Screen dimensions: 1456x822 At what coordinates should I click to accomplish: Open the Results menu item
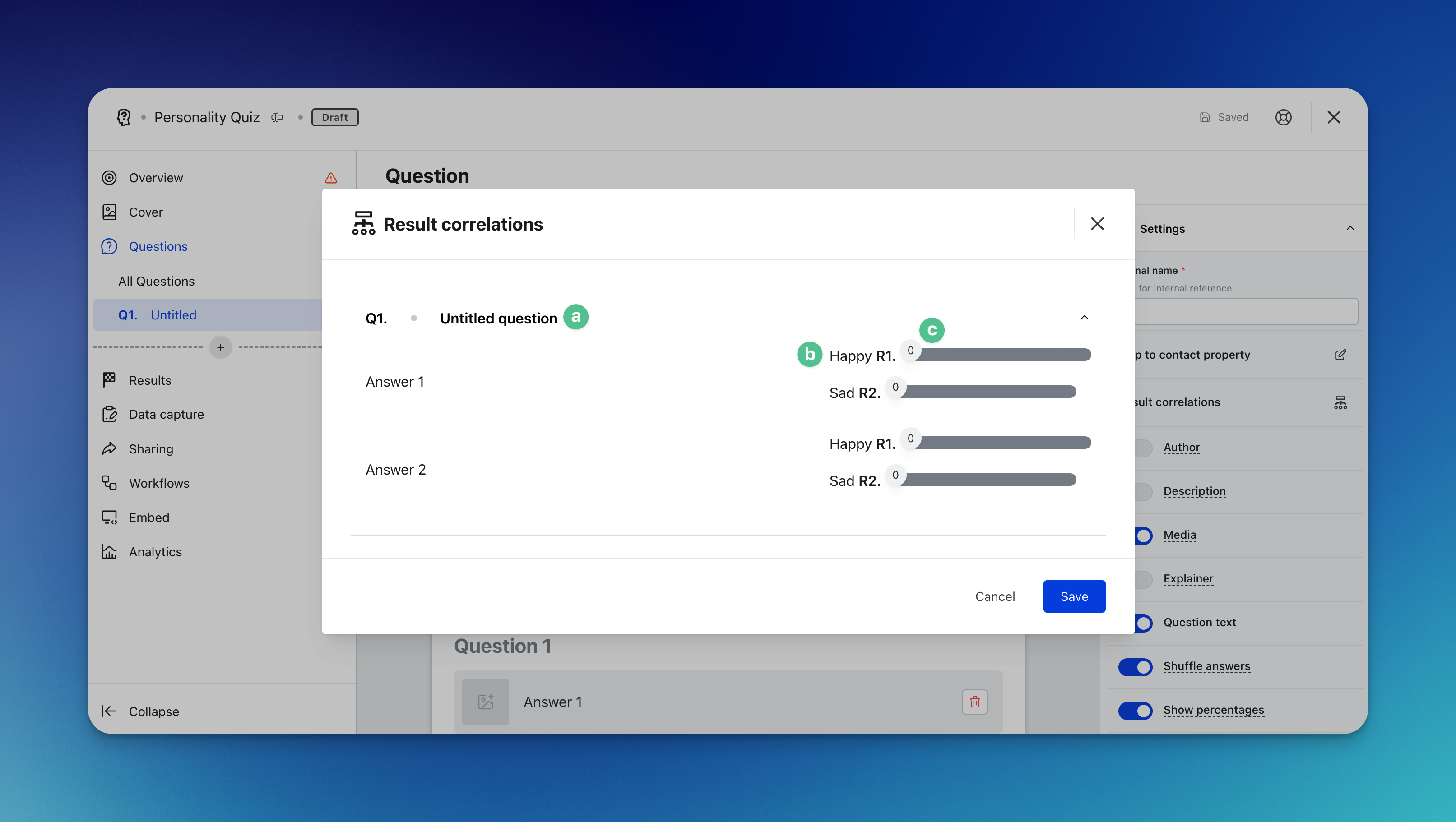click(x=150, y=380)
